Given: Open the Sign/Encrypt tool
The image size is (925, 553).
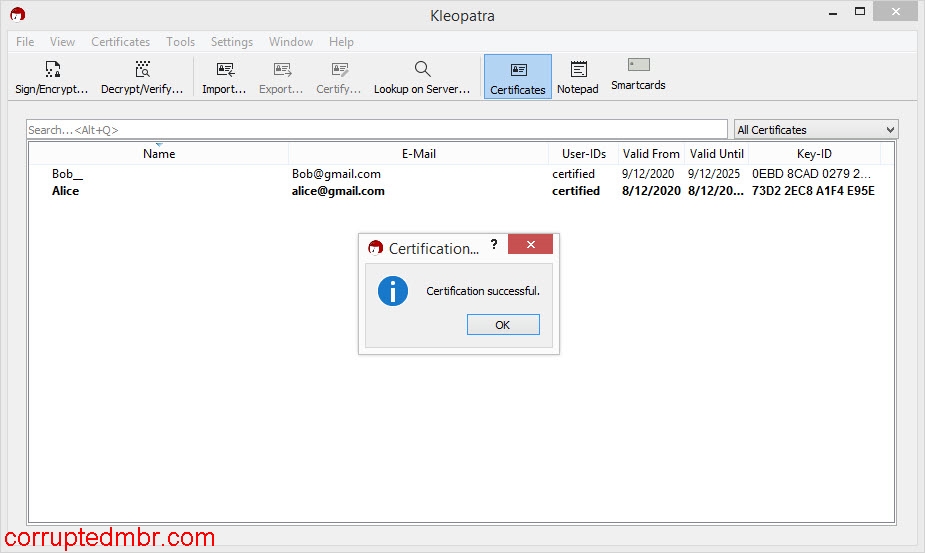Looking at the screenshot, I should (52, 77).
